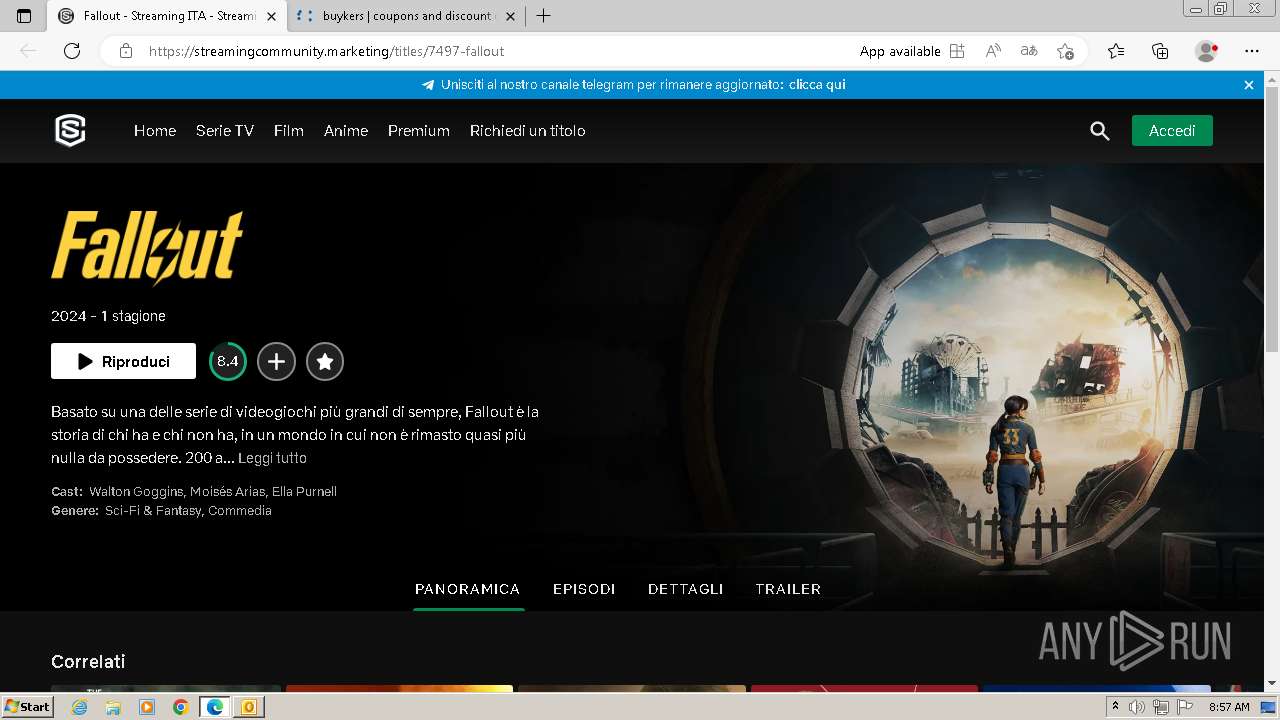Open the Anime section
This screenshot has width=1280, height=720.
(x=346, y=131)
